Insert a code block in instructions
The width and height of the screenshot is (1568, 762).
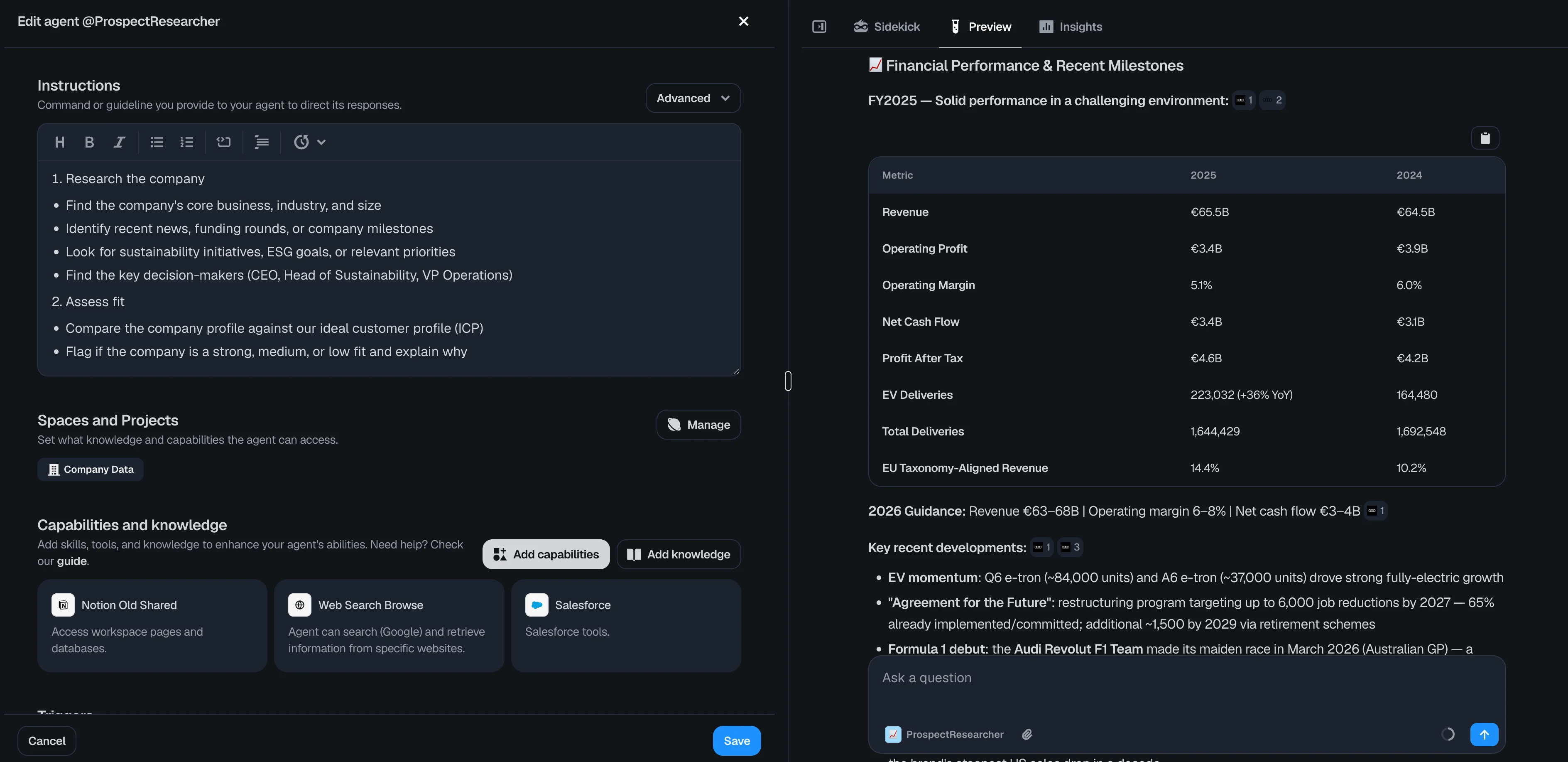coord(224,142)
